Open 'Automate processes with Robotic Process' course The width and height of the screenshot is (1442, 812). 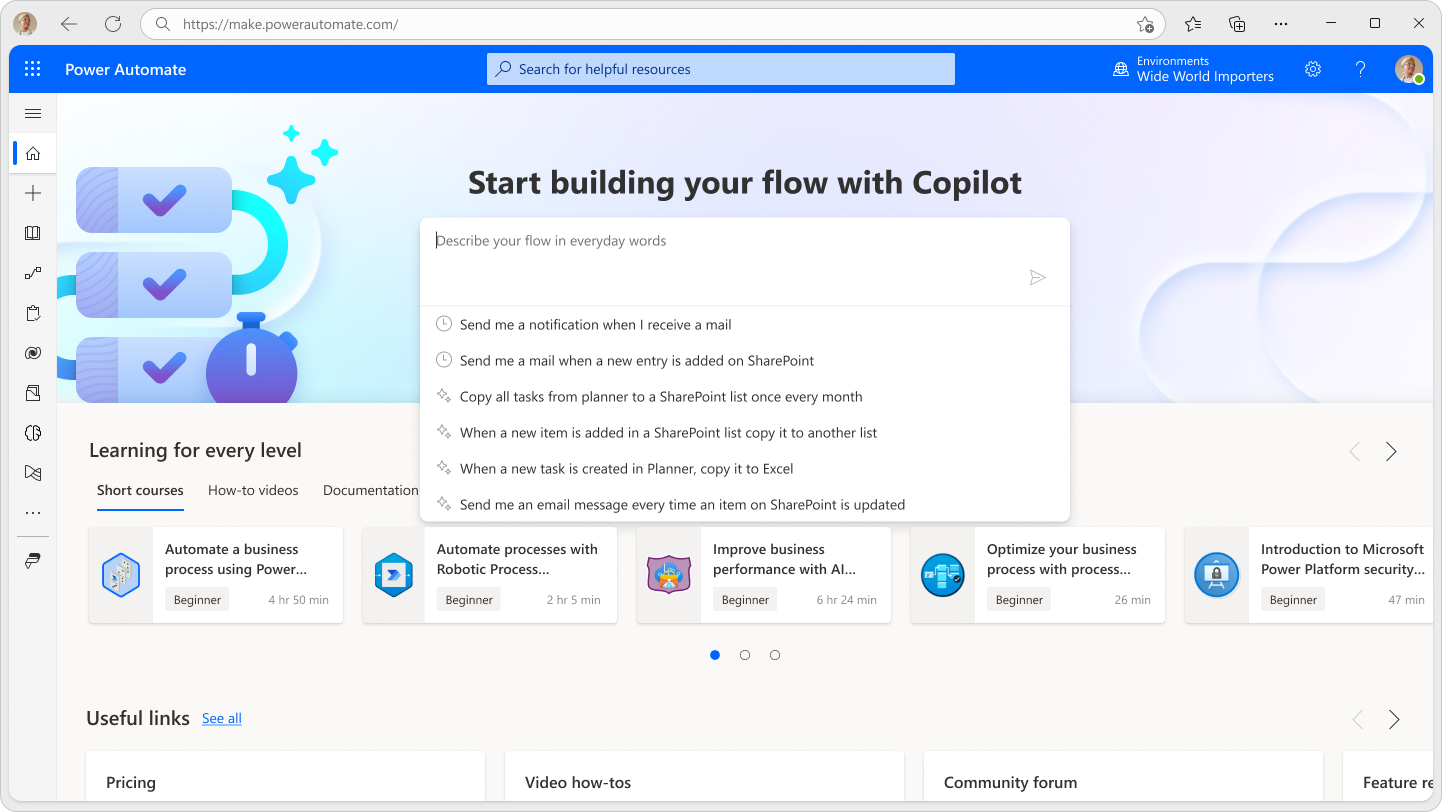point(490,575)
